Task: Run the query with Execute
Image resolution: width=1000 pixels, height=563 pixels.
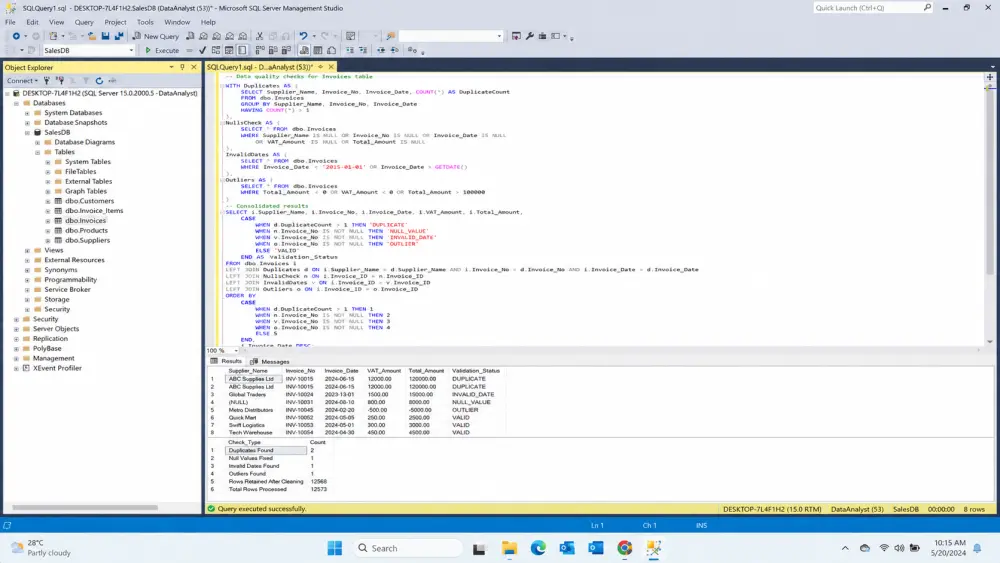Action: click(162, 50)
